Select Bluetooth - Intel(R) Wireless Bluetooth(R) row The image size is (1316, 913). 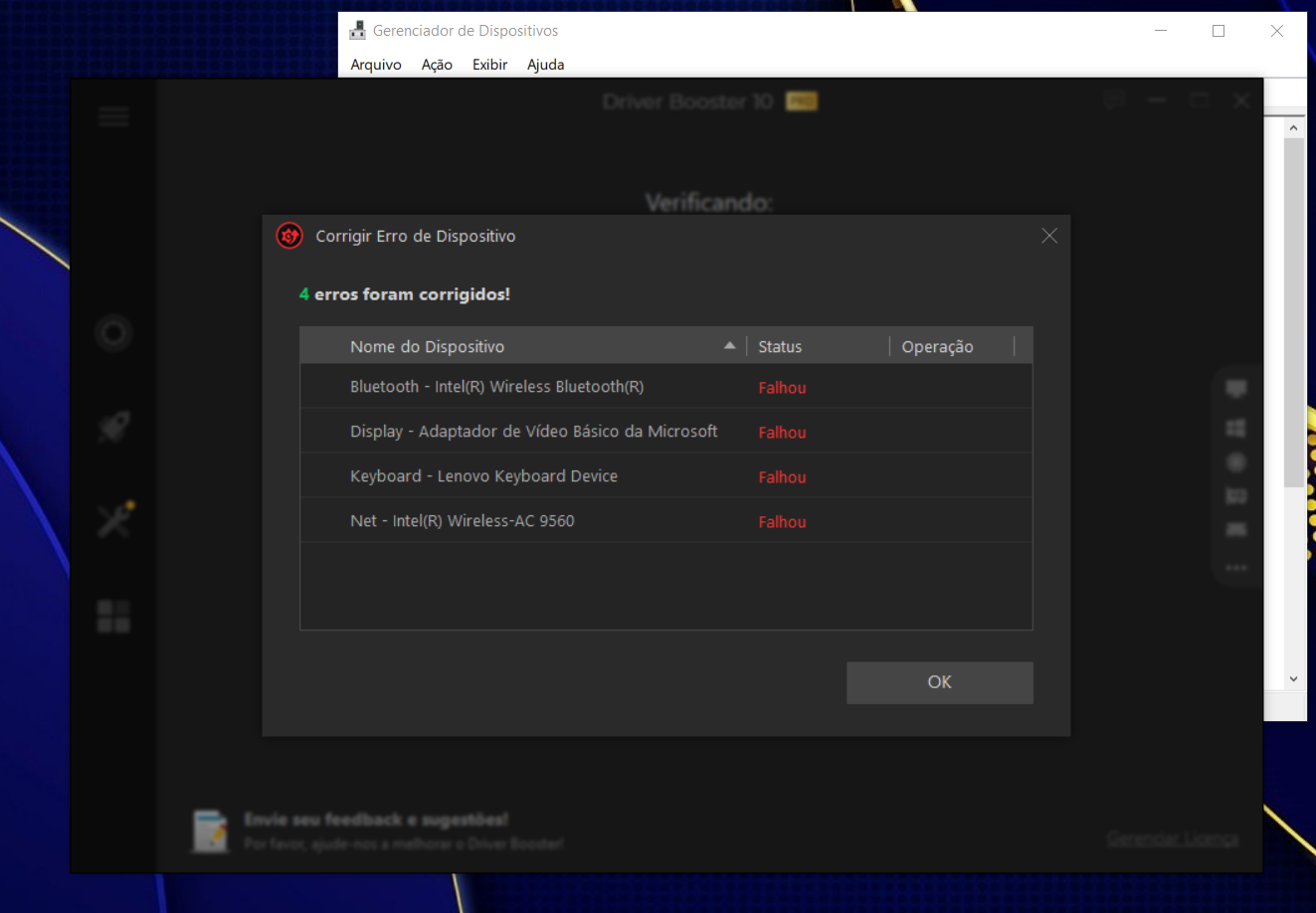[666, 386]
